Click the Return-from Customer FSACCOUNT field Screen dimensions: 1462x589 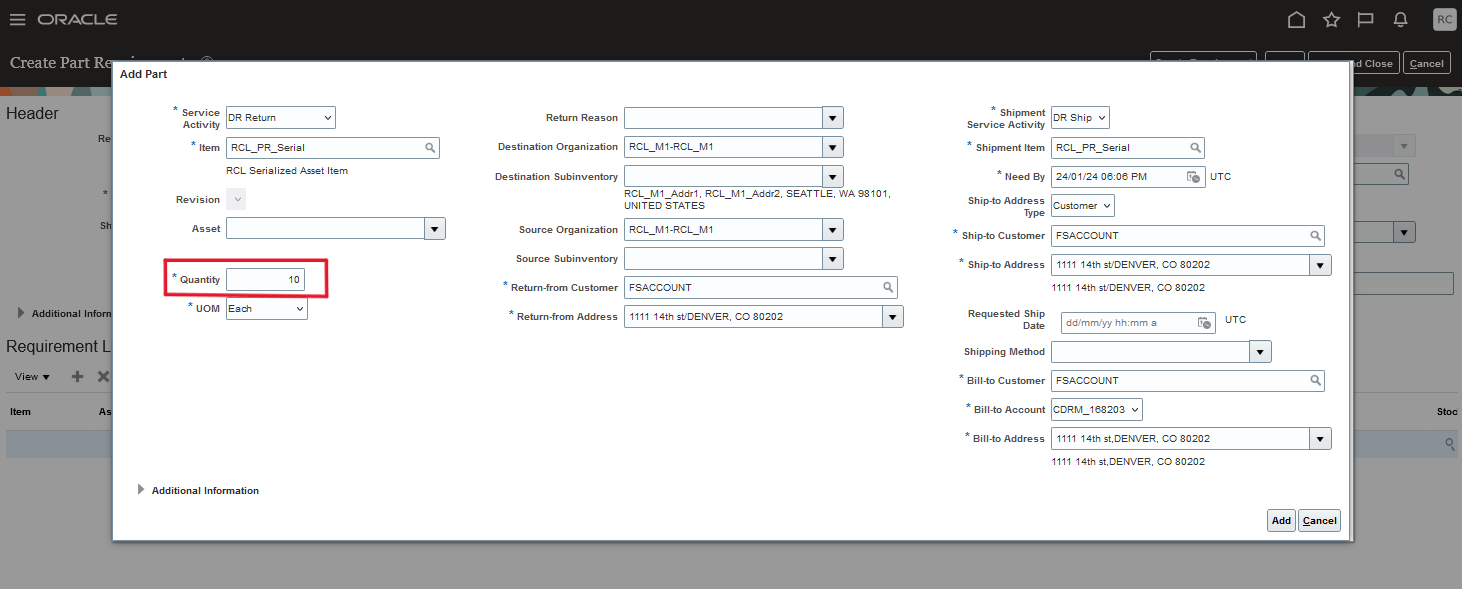point(761,288)
